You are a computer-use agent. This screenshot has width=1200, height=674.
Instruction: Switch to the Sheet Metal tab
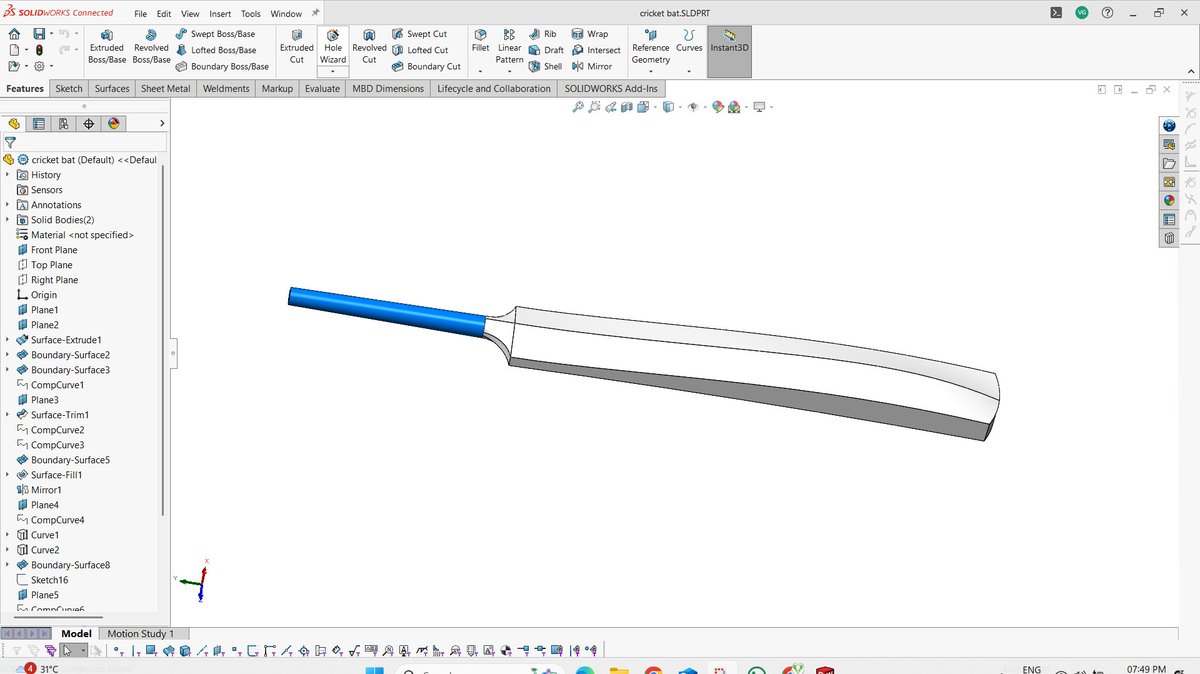coord(165,89)
